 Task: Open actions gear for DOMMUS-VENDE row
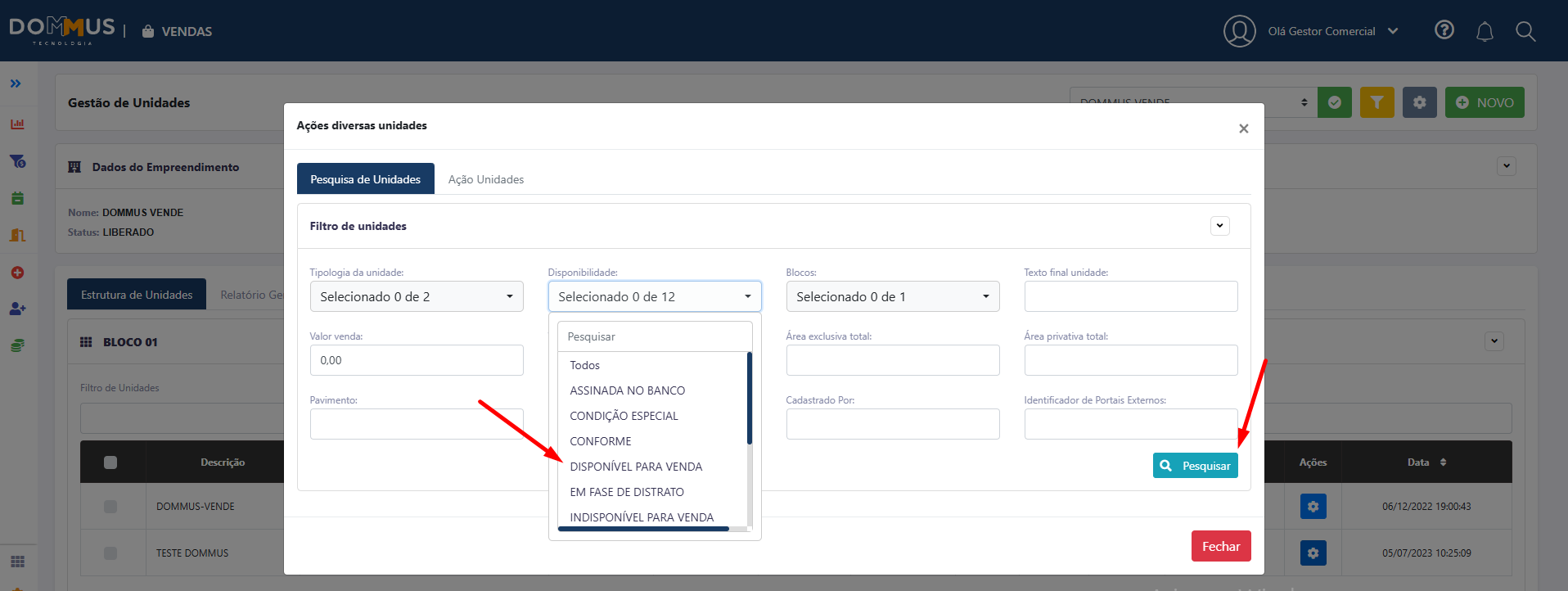(x=1313, y=507)
